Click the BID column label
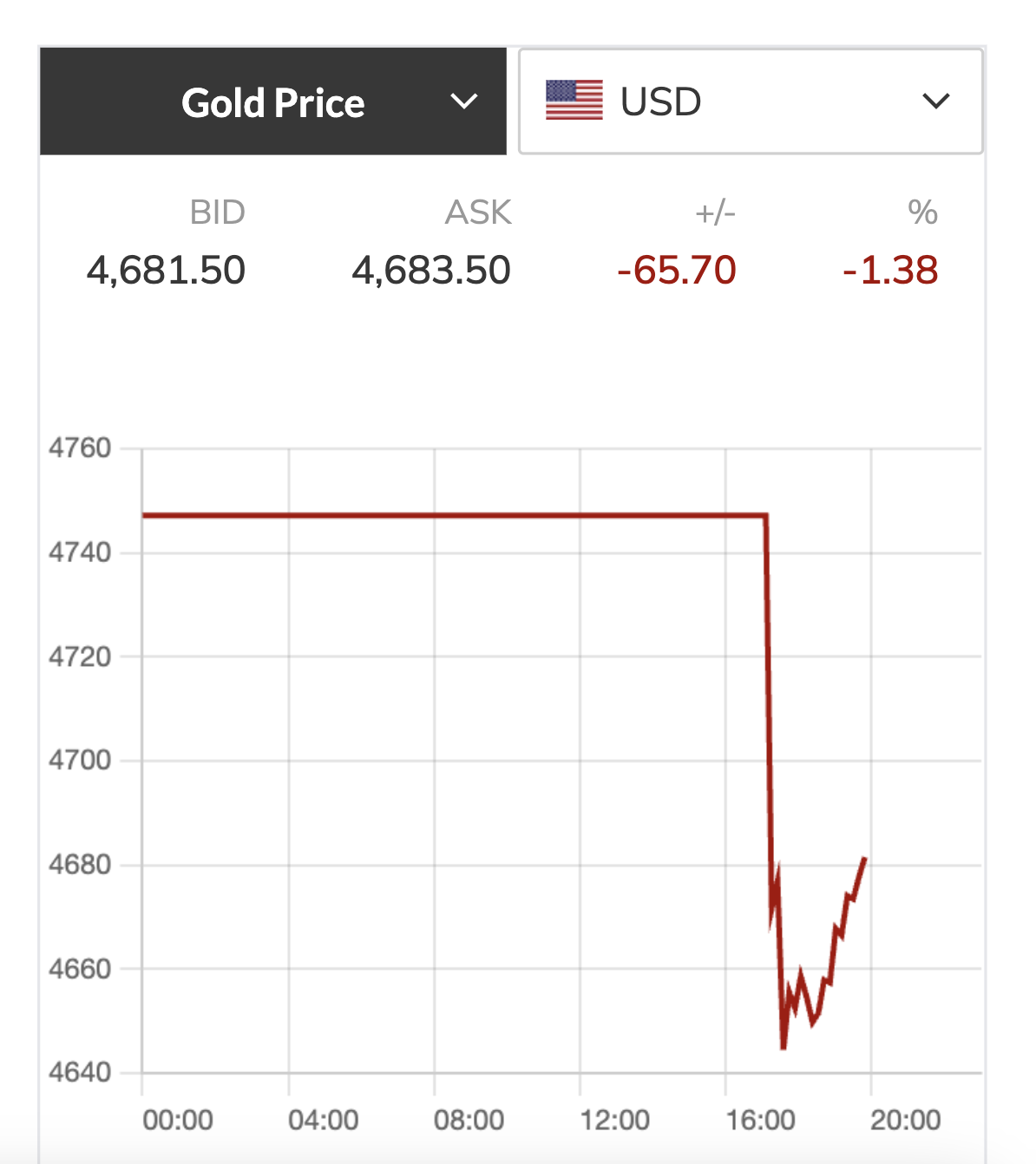 click(217, 213)
